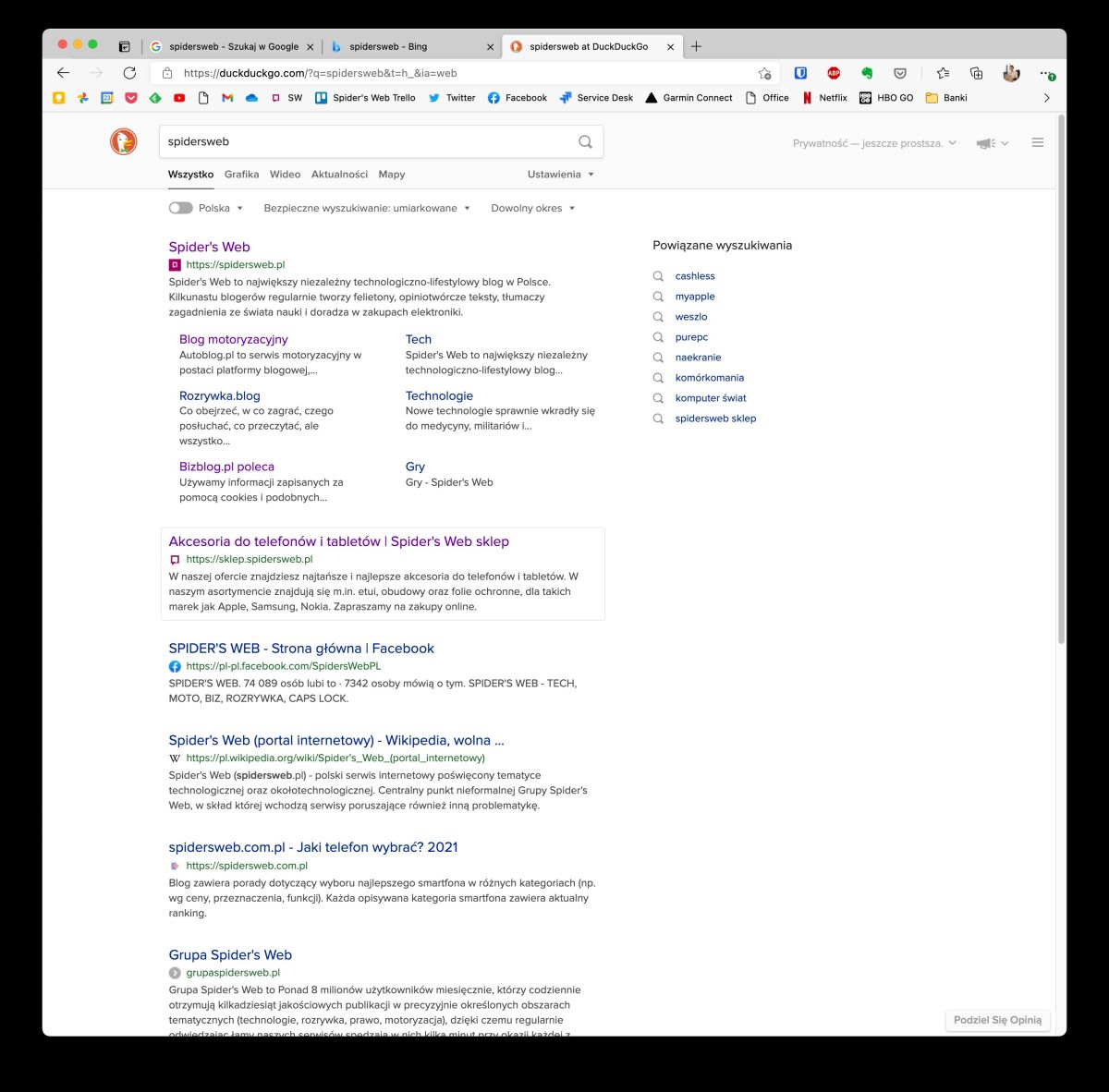Screen dimensions: 1109x1092
Task: Open Wikipedia Spider's Web result
Action: 336,740
